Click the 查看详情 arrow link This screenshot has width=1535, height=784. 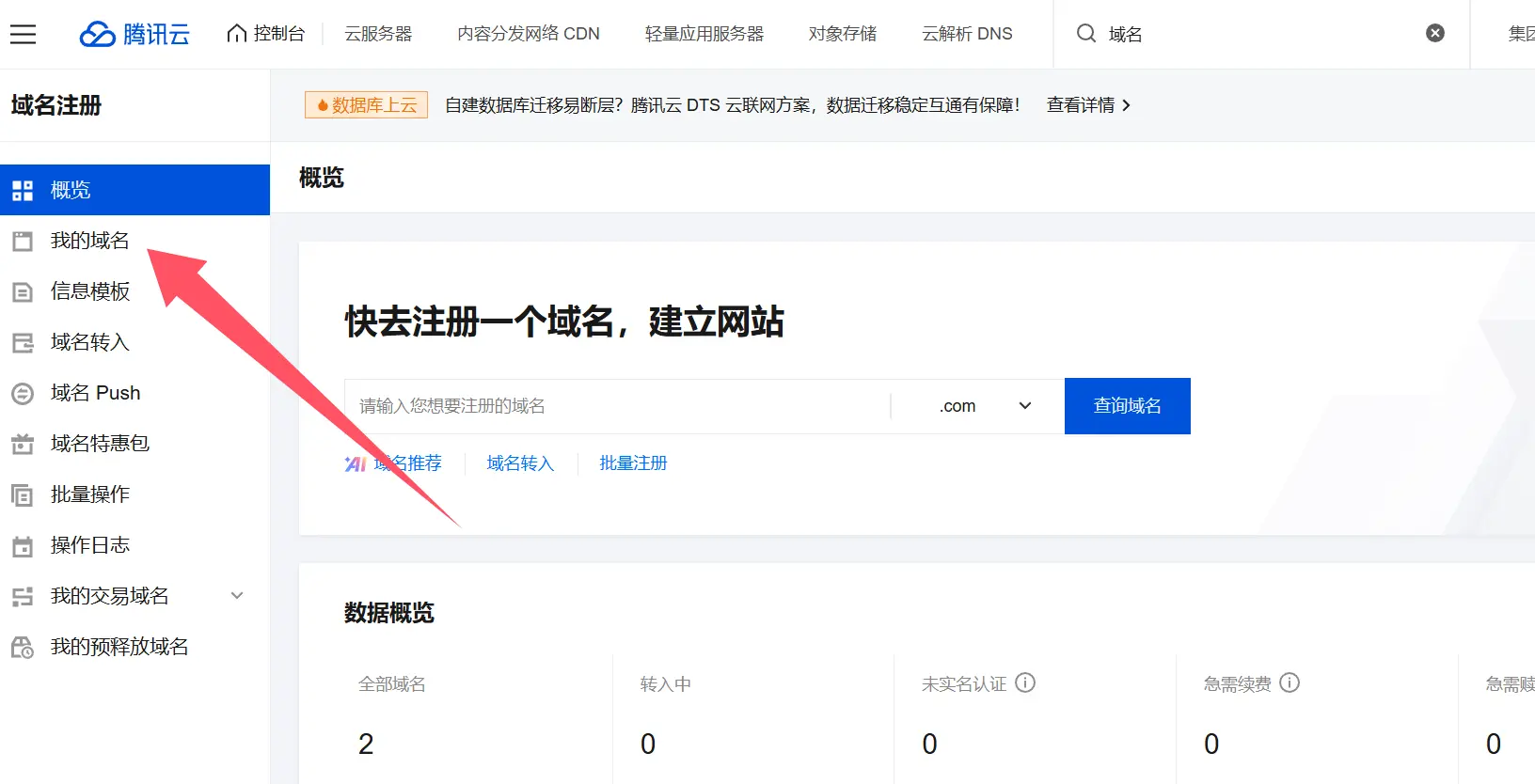pyautogui.click(x=1088, y=105)
